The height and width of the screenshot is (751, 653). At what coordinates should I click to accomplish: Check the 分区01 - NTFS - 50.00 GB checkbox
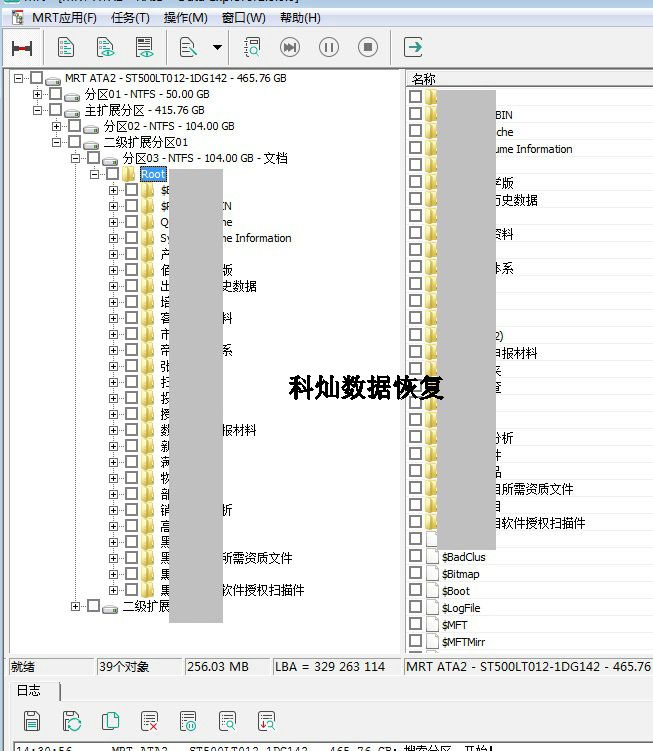[x=56, y=93]
